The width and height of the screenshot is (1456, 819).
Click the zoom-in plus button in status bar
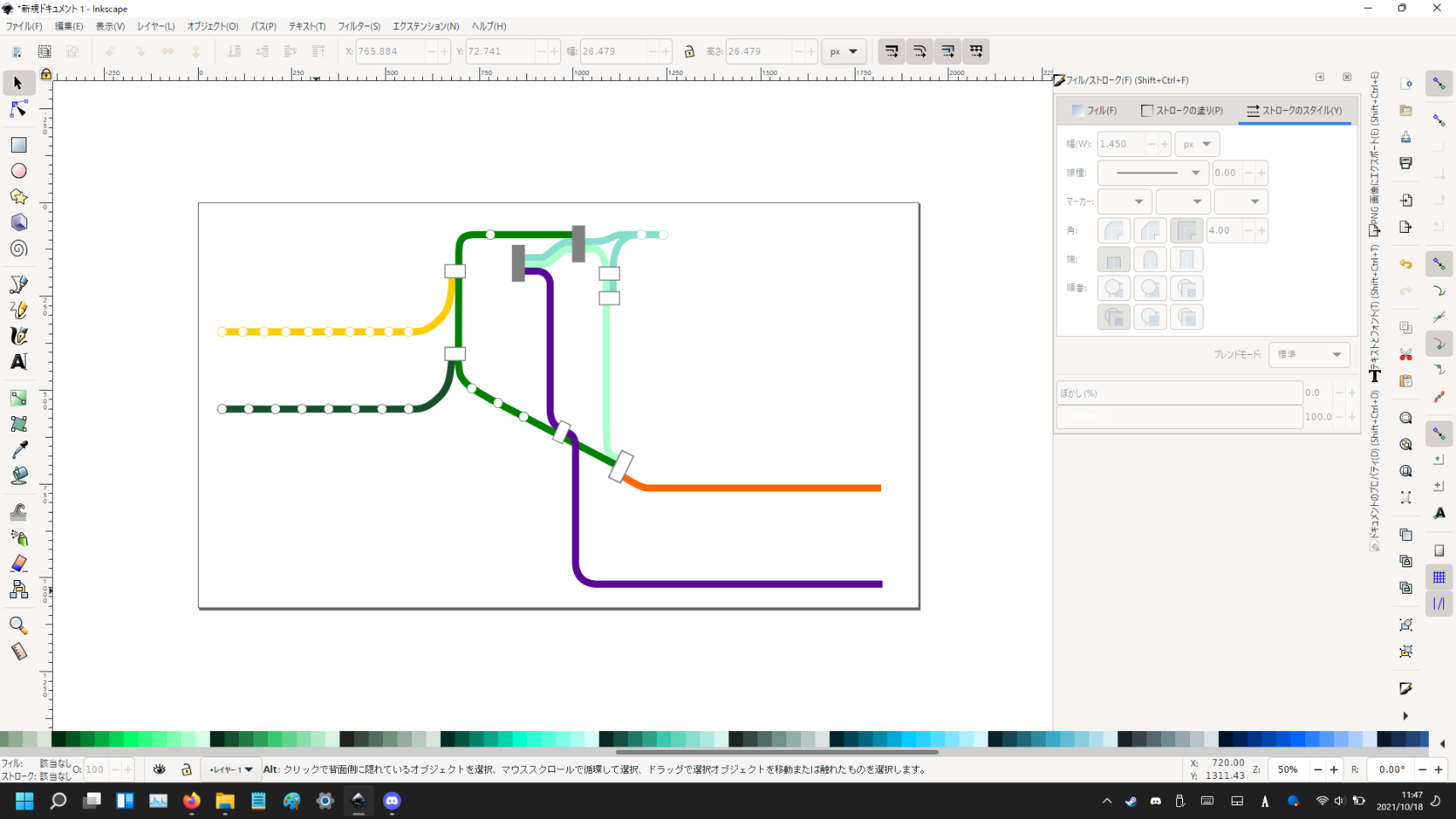tap(1334, 770)
